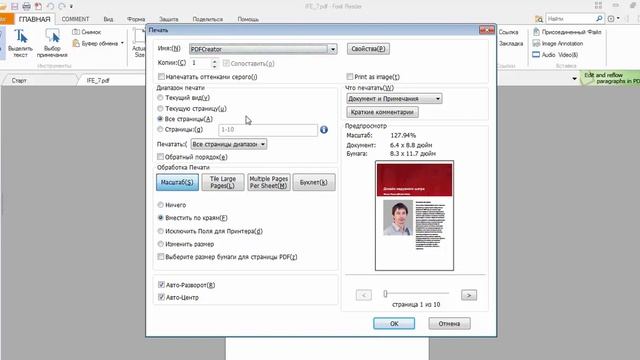
Task: Open the Буфер обмена clipboard tool
Action: click(x=95, y=43)
